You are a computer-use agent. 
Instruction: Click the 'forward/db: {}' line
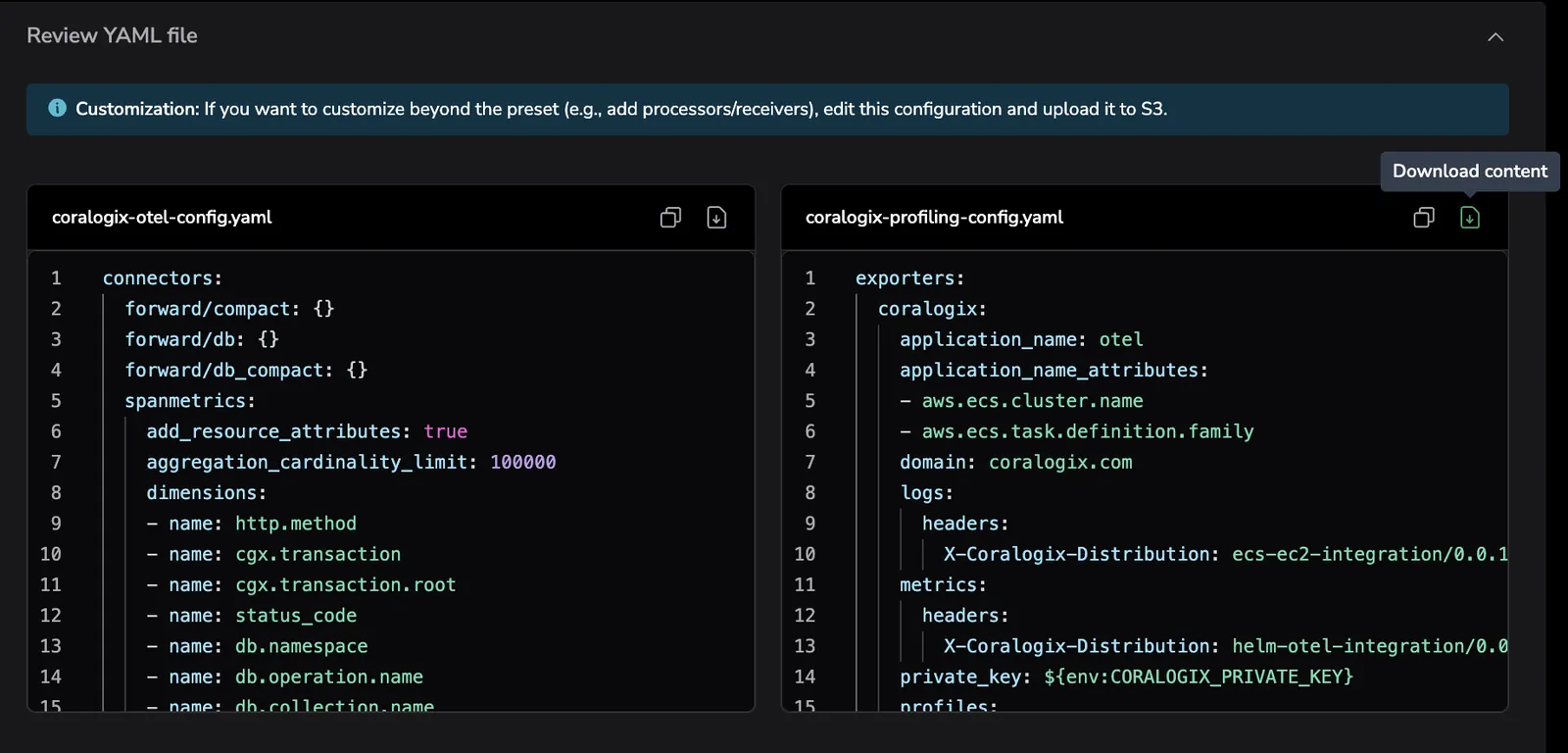tap(202, 339)
